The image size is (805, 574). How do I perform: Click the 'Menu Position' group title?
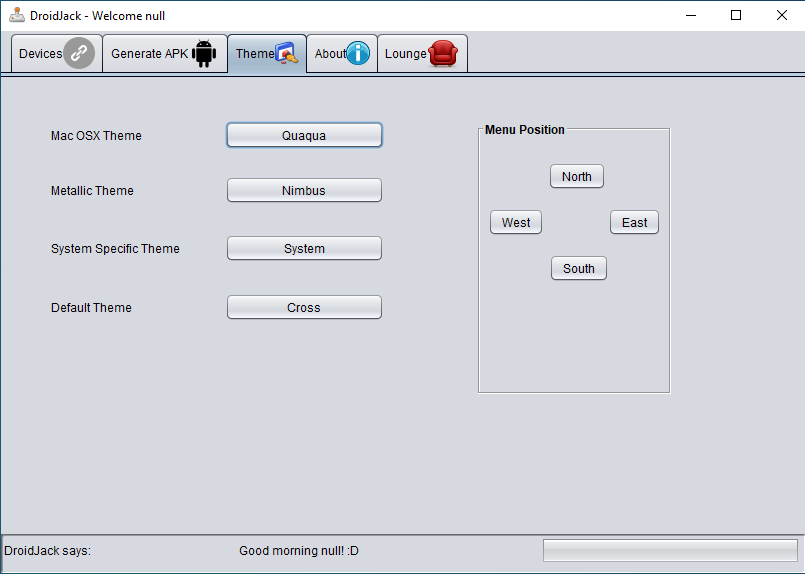point(525,129)
